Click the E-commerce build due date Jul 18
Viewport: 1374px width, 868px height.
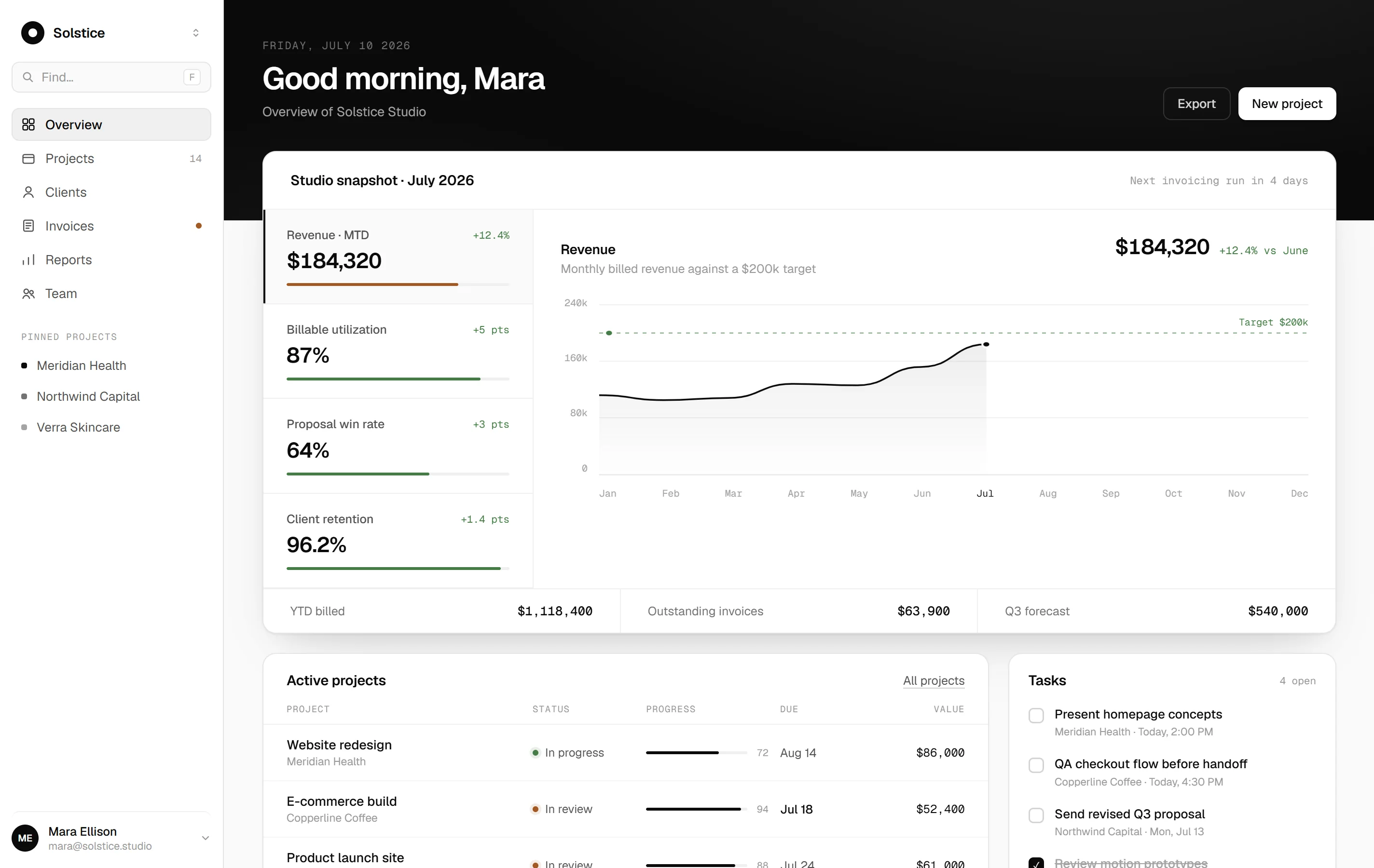point(797,809)
